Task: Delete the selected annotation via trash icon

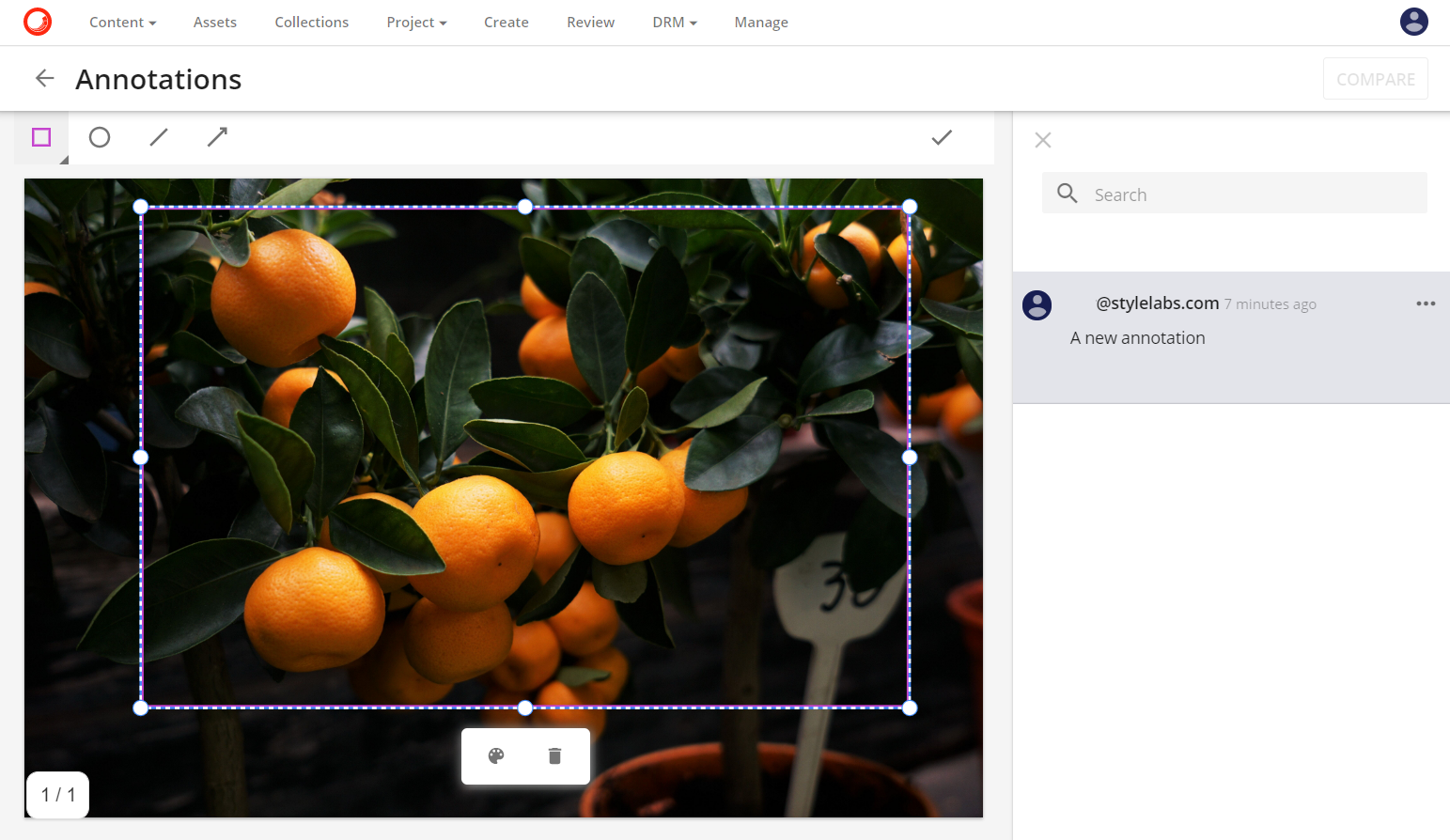Action: tap(554, 755)
